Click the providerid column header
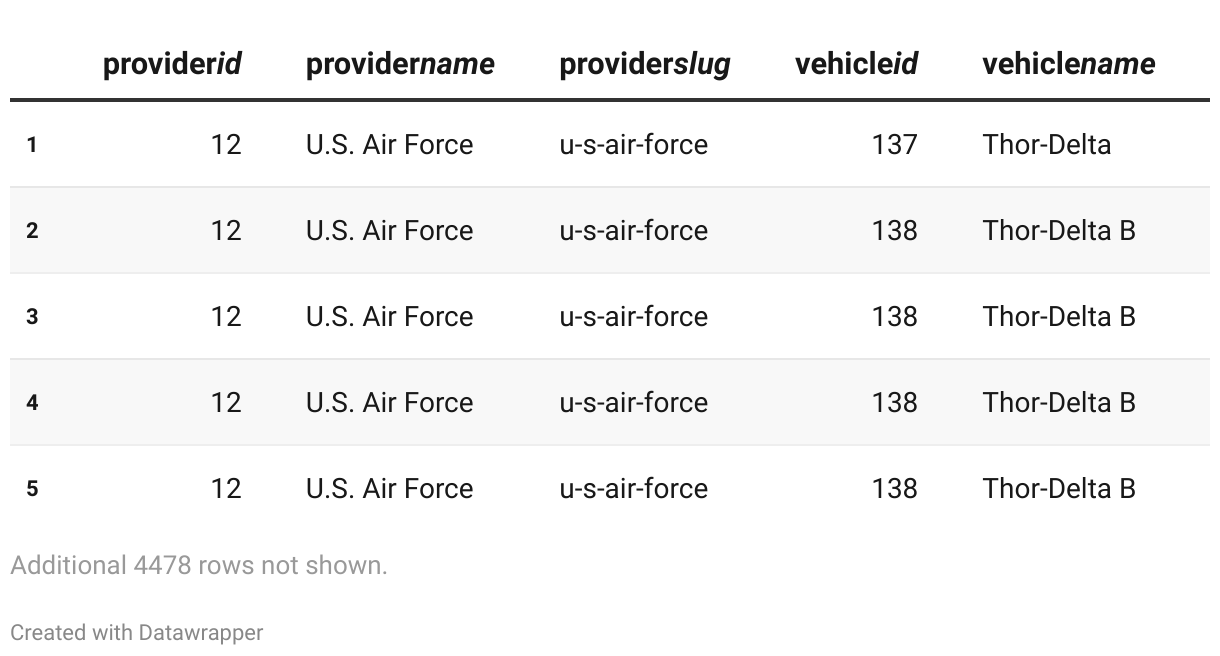The image size is (1220, 656). pyautogui.click(x=172, y=64)
